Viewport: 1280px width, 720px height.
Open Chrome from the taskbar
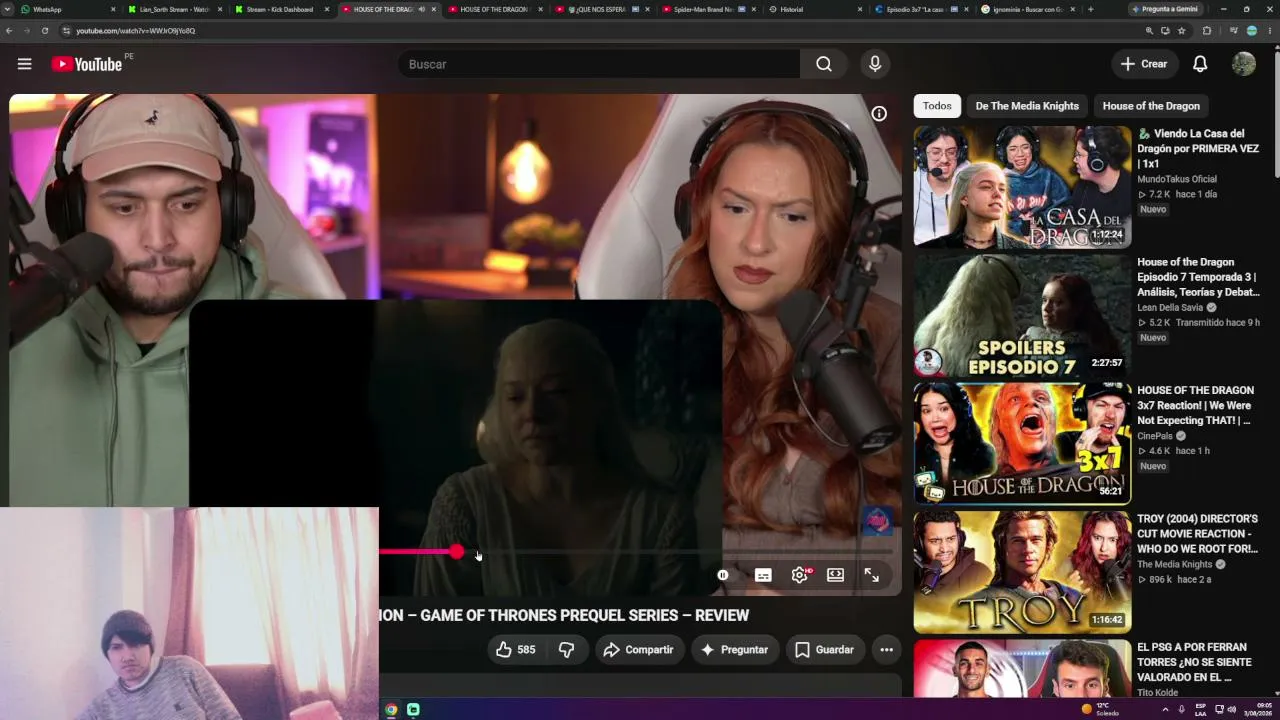pos(391,710)
